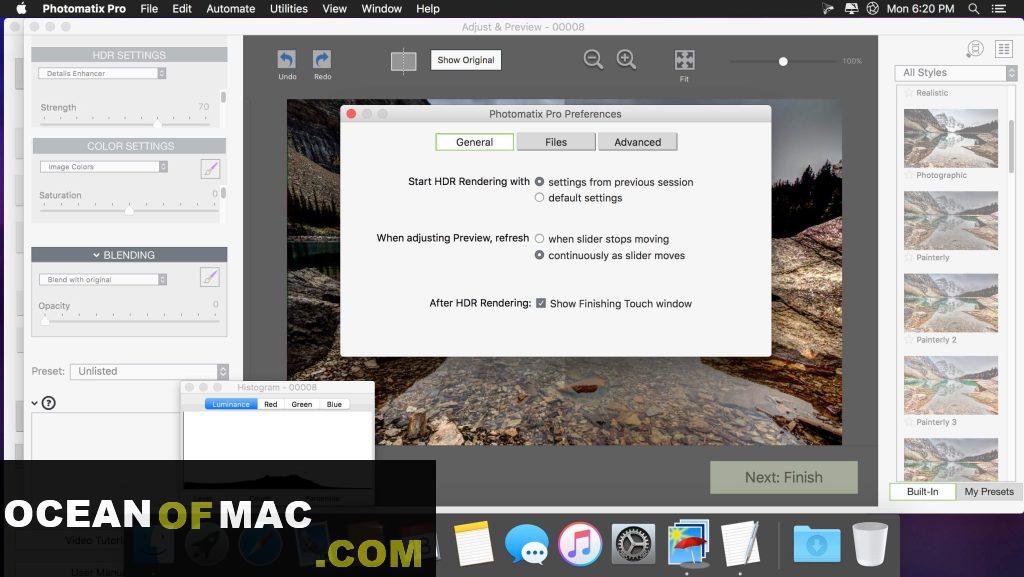
Task: Open Downloads folder in Dock
Action: [816, 544]
